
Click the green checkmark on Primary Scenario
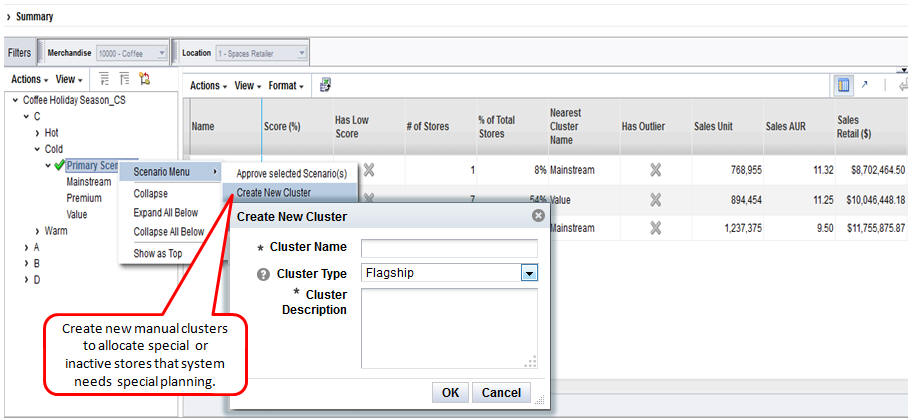[x=59, y=166]
